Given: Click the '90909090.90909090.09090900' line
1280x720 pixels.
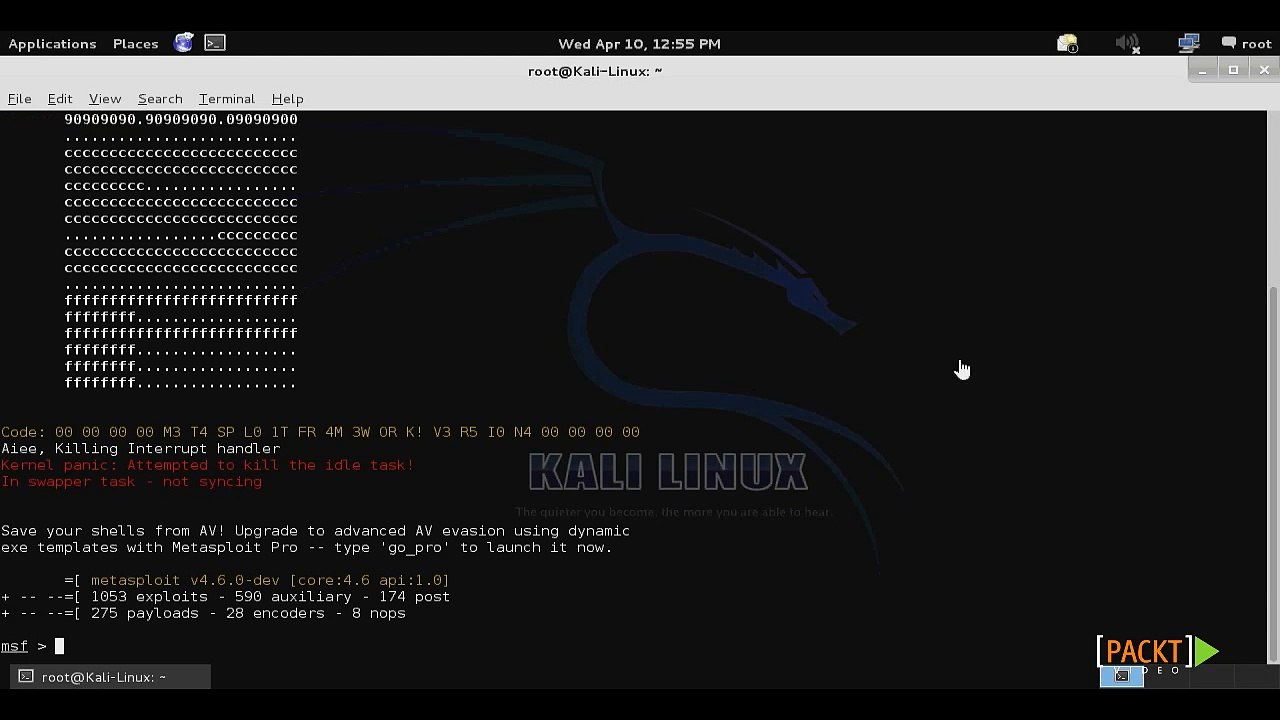Looking at the screenshot, I should (181, 119).
